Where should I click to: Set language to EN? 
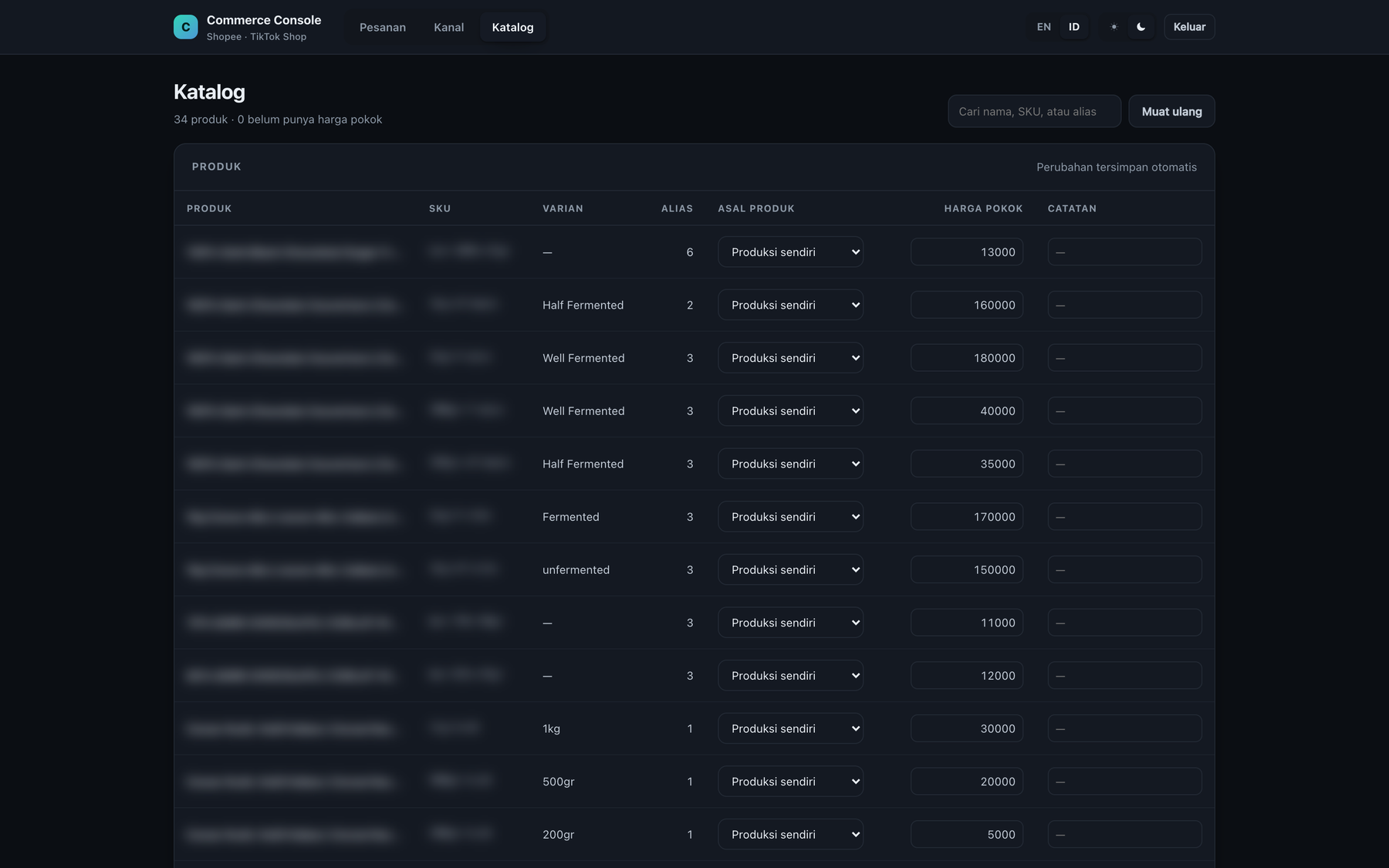click(x=1043, y=27)
